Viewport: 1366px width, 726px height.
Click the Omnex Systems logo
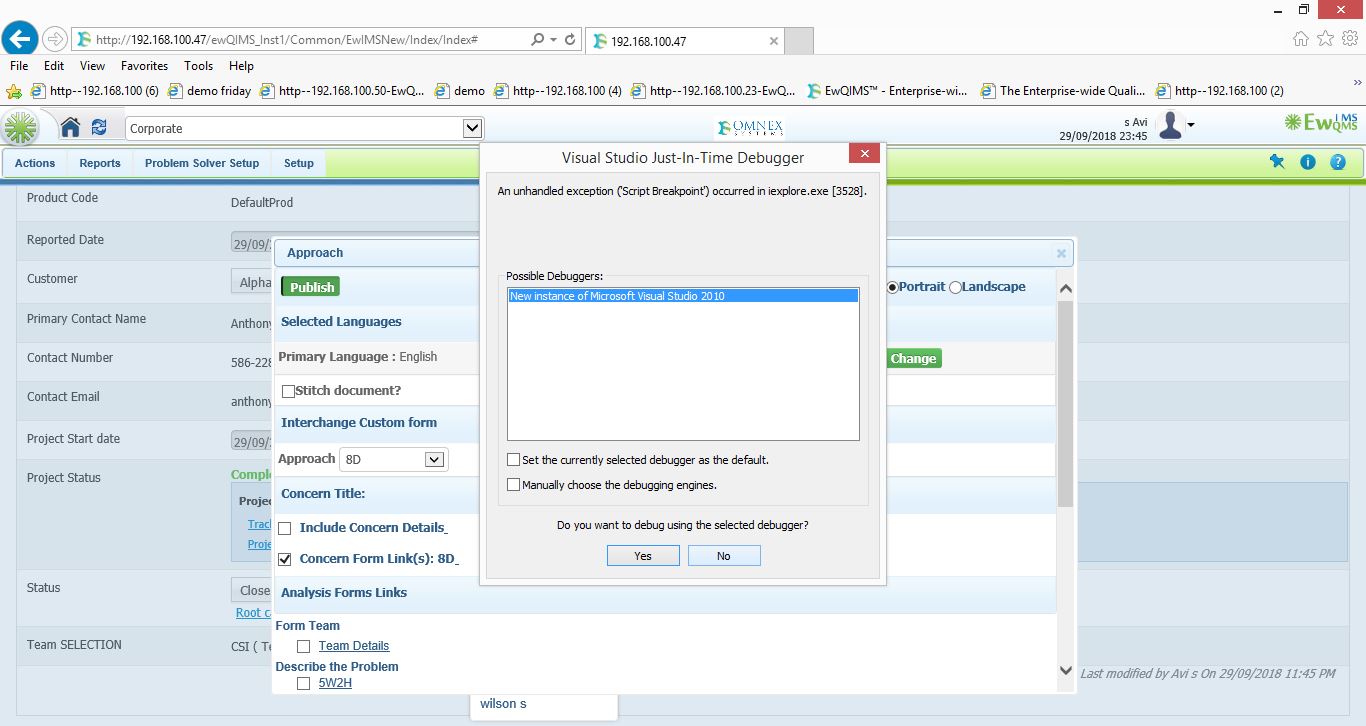(750, 128)
